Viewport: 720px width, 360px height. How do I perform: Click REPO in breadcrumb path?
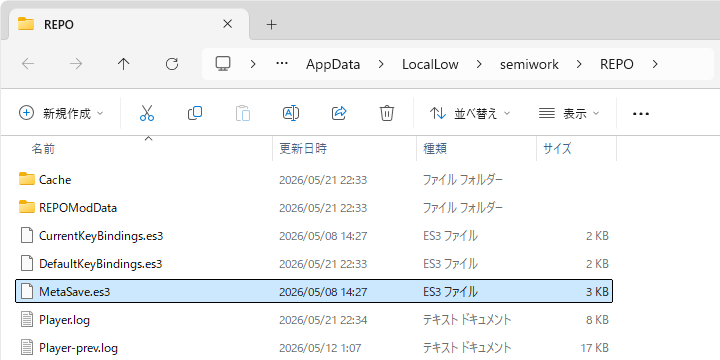617,64
